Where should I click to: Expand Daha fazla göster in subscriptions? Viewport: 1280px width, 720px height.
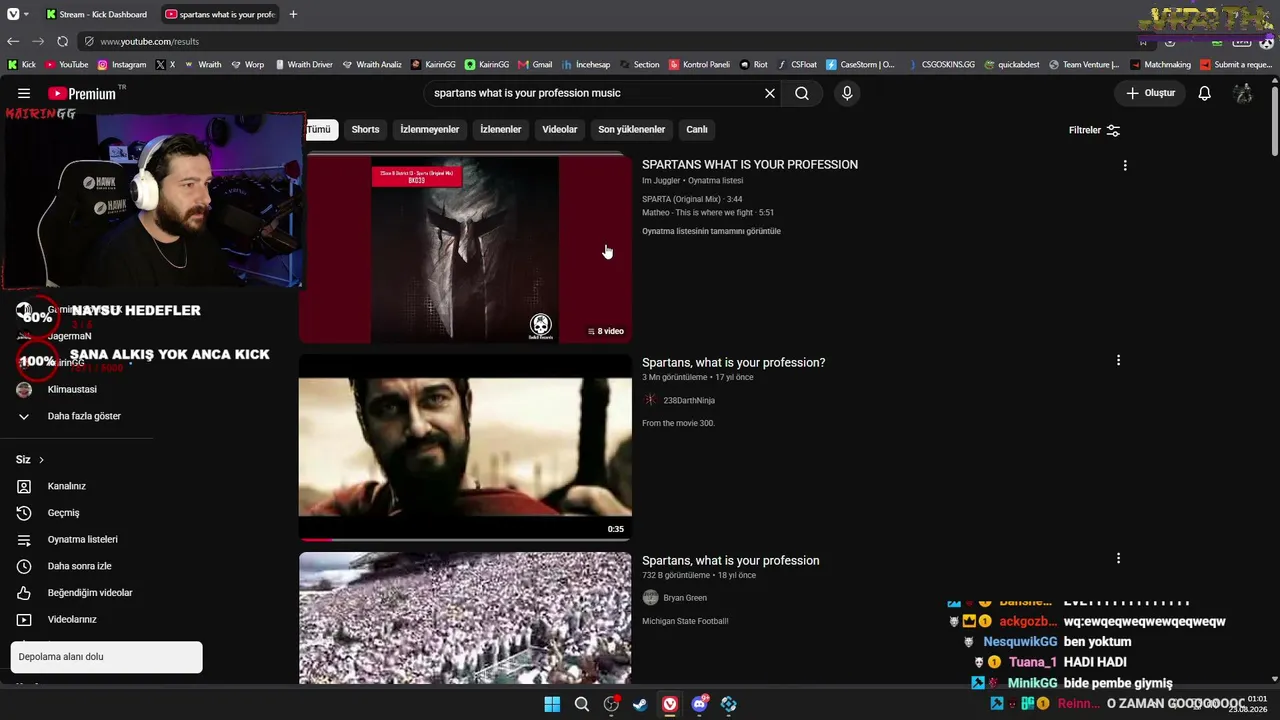(x=84, y=416)
